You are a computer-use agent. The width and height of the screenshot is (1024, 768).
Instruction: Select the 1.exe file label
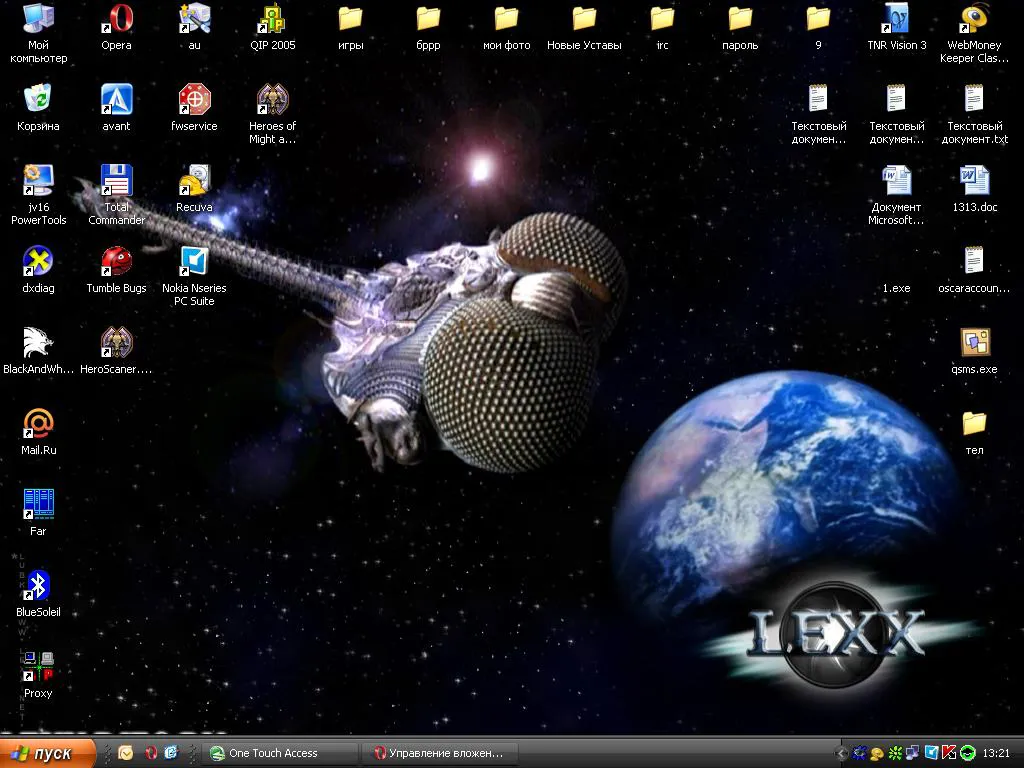tap(897, 288)
